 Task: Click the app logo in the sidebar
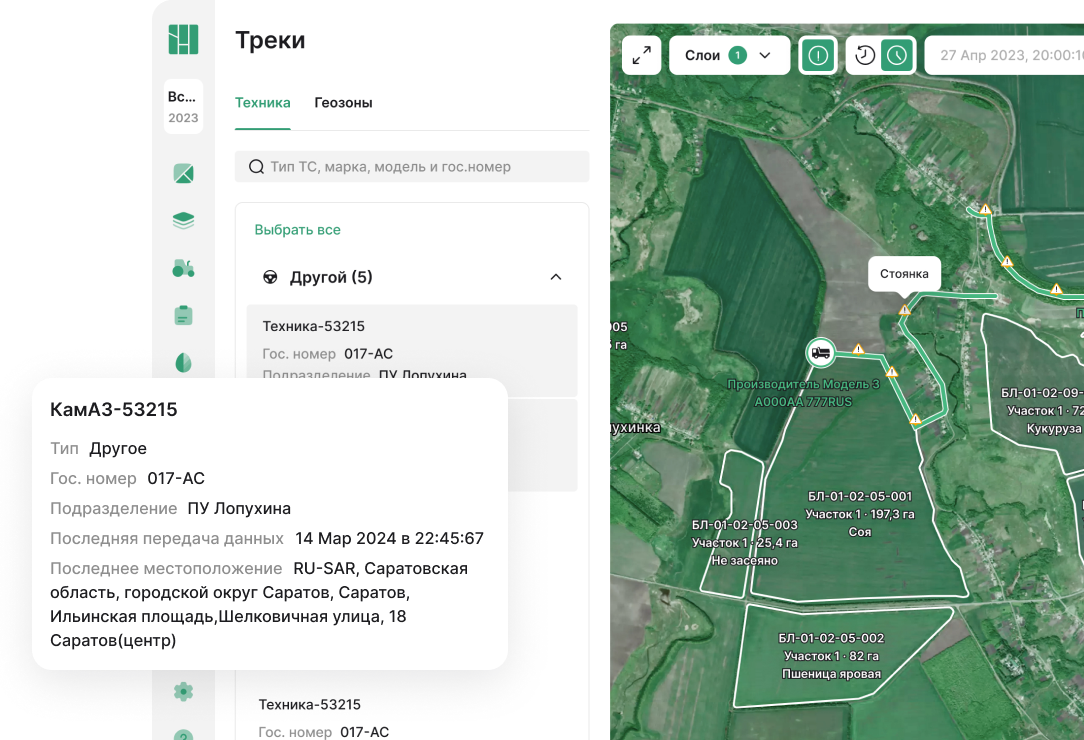pyautogui.click(x=183, y=39)
